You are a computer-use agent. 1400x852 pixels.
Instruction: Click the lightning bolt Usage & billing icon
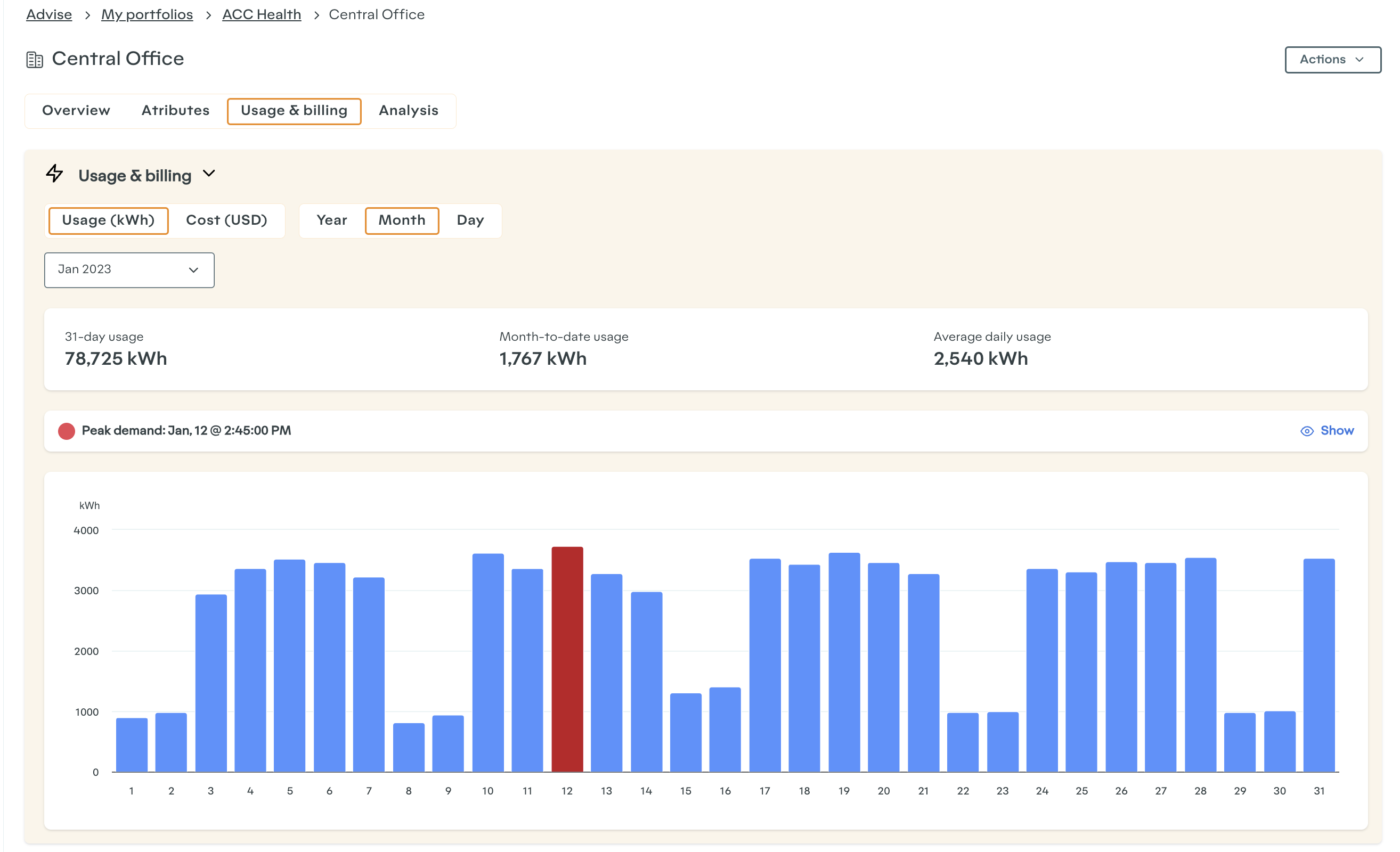[x=54, y=173]
